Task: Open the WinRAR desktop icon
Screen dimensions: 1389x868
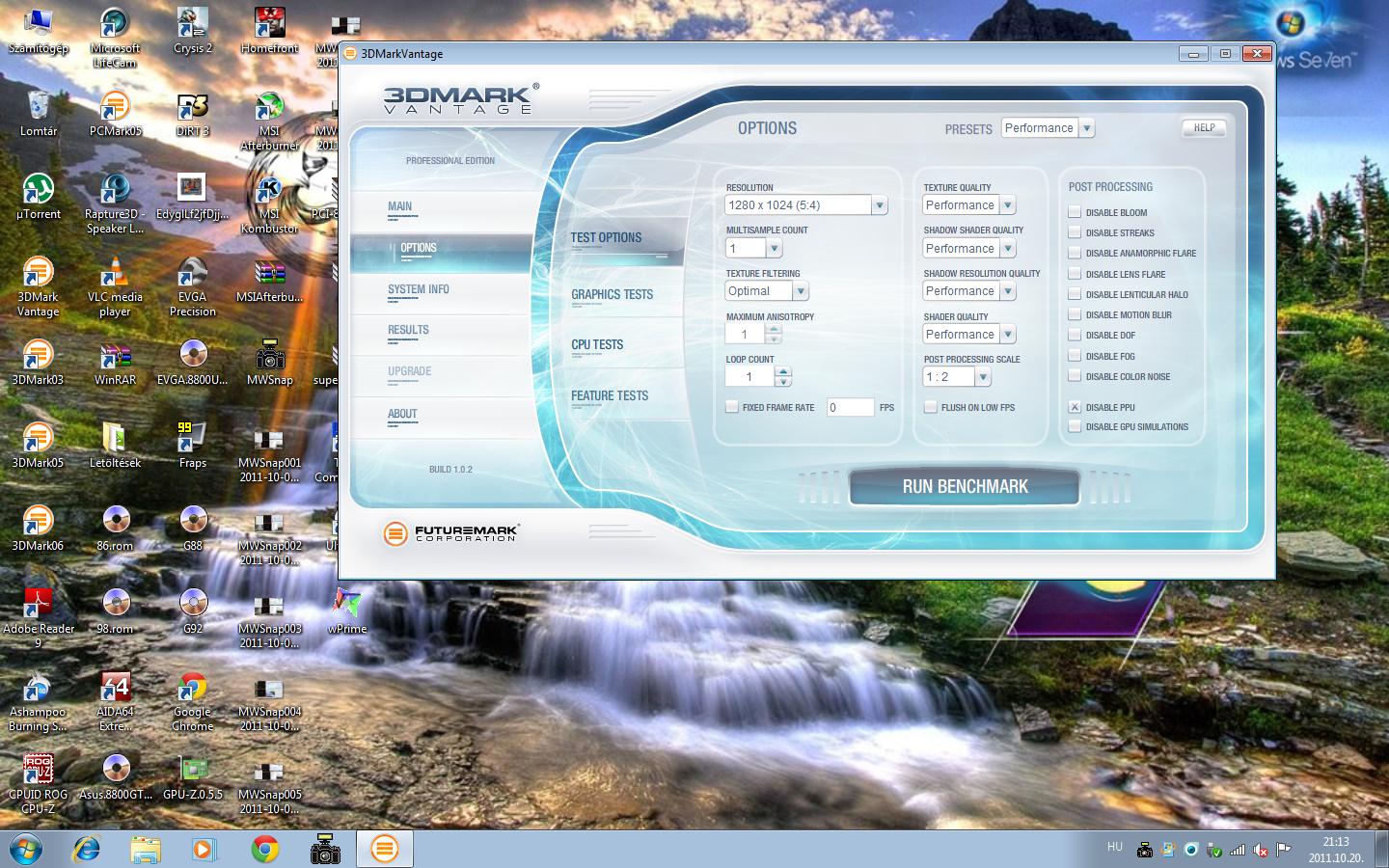Action: [115, 362]
